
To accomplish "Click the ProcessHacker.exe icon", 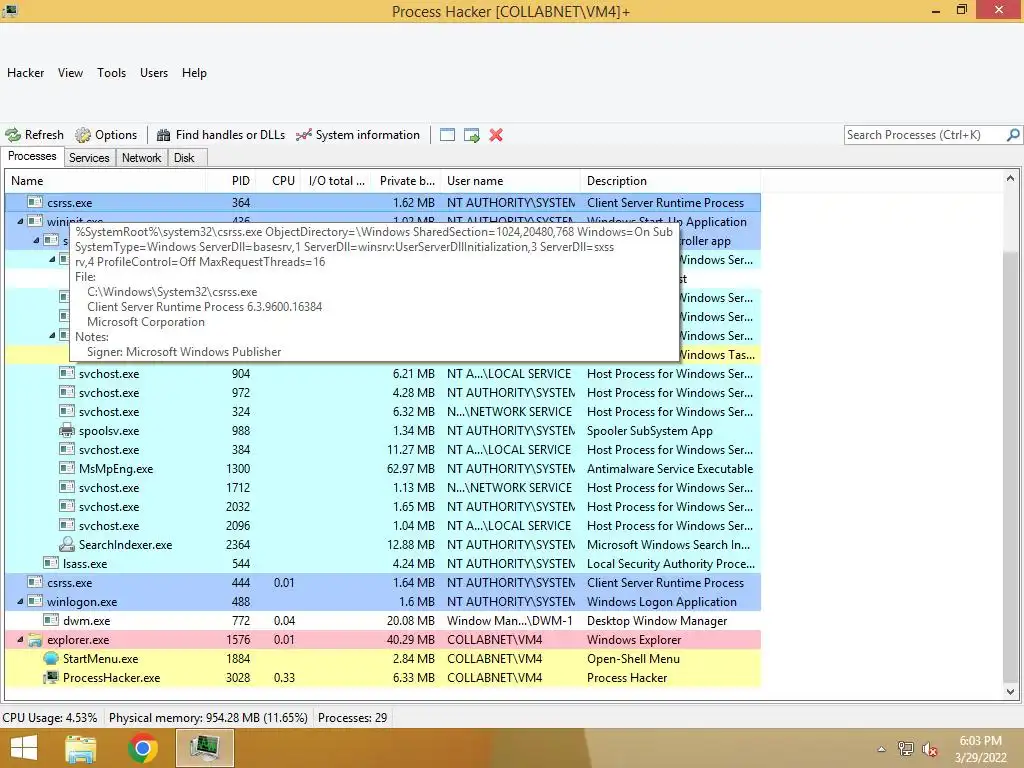I will click(51, 677).
